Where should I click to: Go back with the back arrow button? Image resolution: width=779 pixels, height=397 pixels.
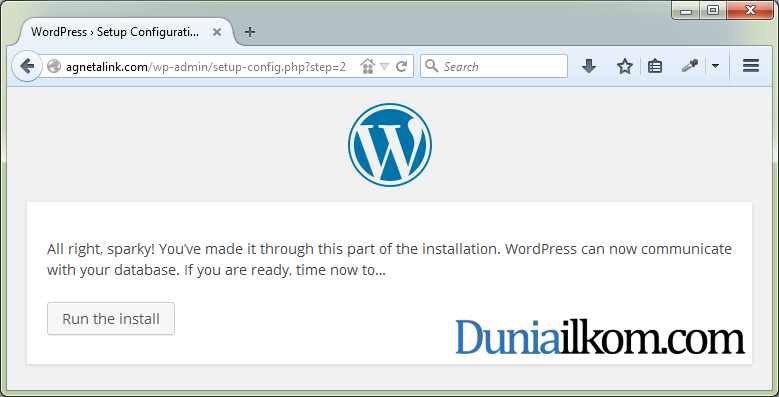(26, 66)
